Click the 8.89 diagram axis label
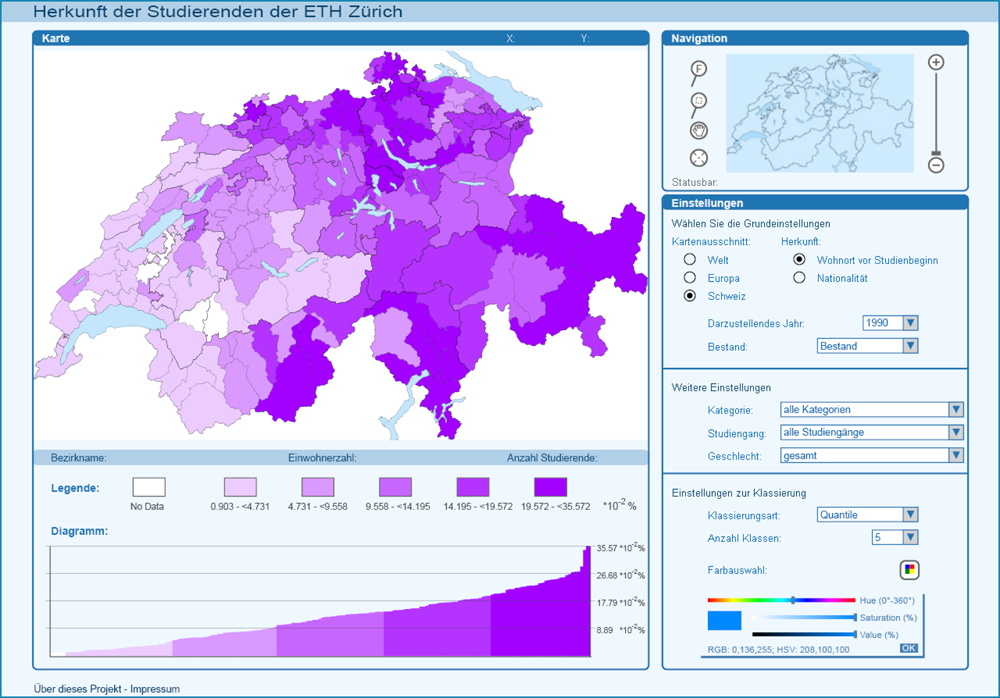 pos(621,630)
